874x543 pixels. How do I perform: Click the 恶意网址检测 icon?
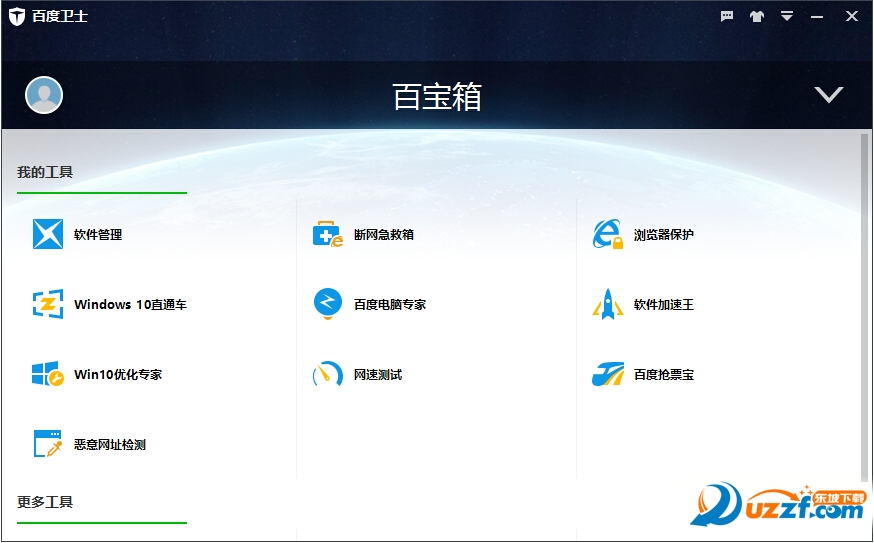pyautogui.click(x=47, y=445)
